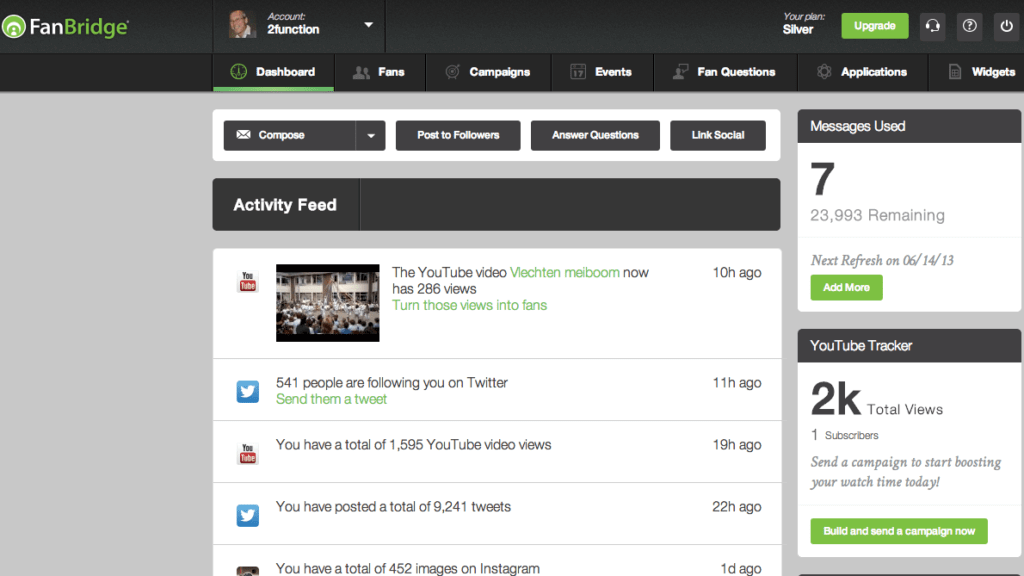The width and height of the screenshot is (1024, 576).
Task: Open help with the question mark icon
Action: point(969,26)
